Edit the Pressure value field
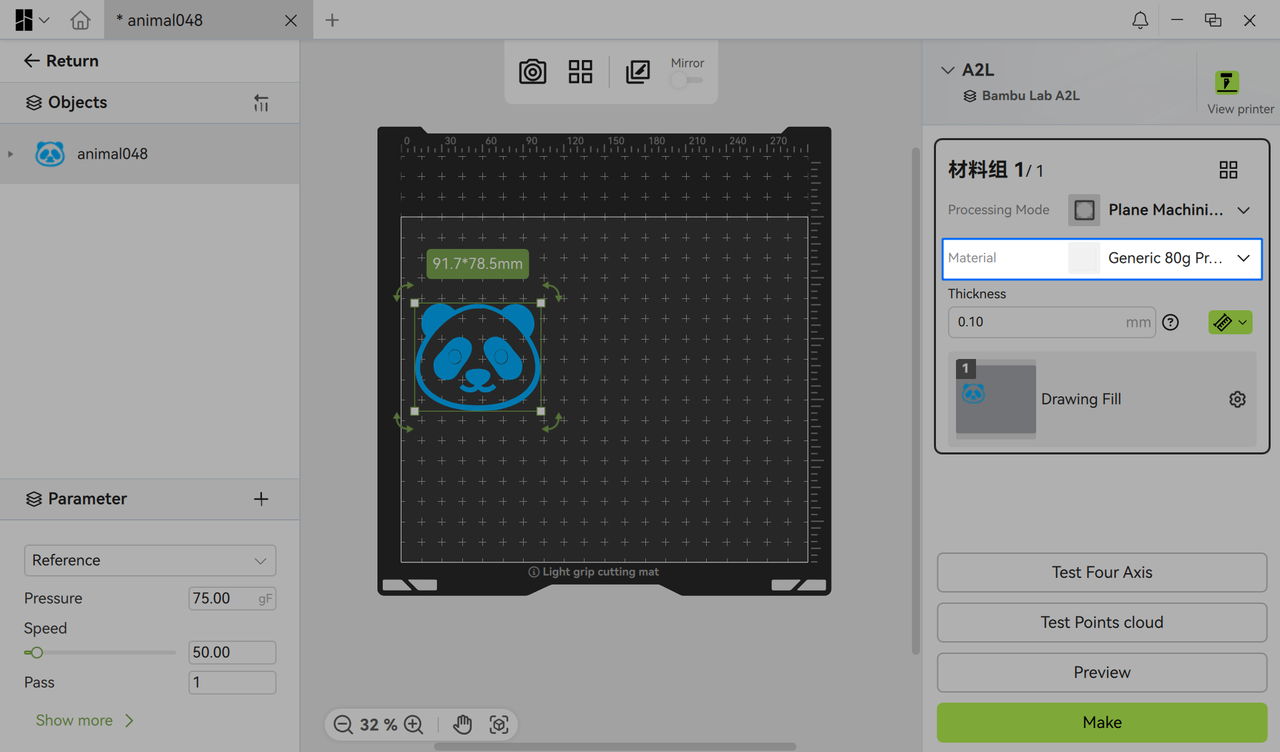 pos(232,598)
